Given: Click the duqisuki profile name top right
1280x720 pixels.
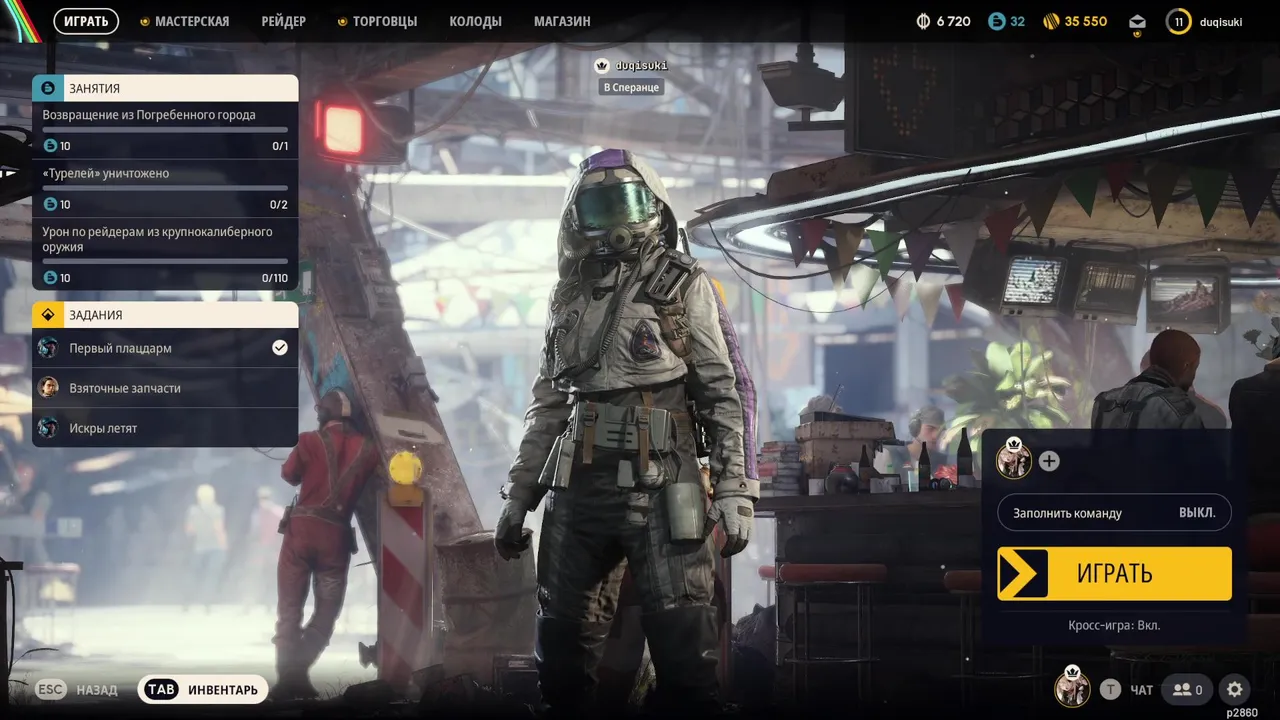Looking at the screenshot, I should tap(1221, 21).
